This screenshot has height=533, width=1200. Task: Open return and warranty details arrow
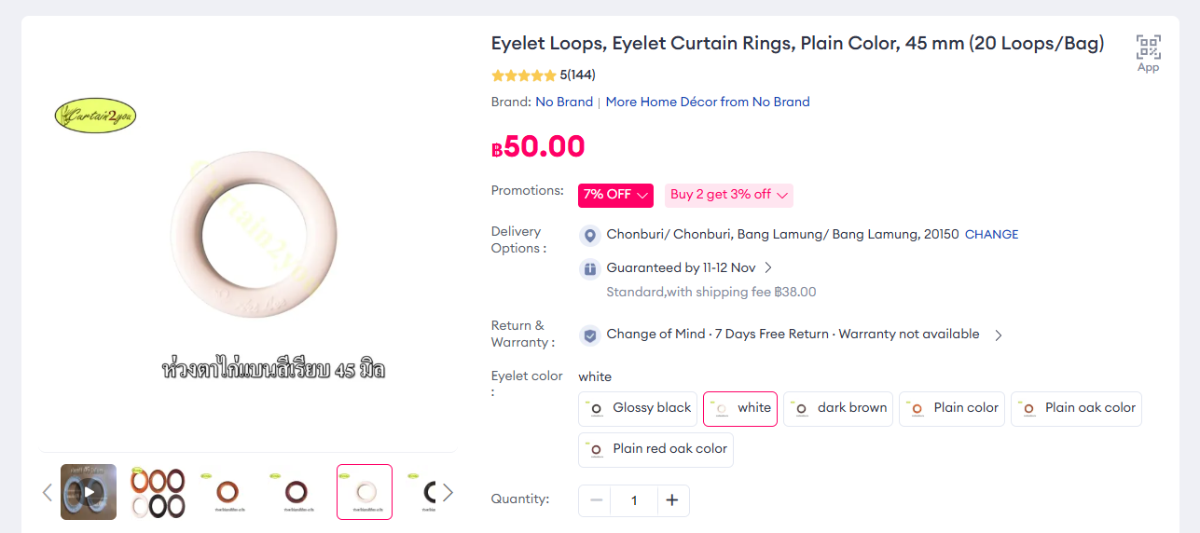point(998,336)
